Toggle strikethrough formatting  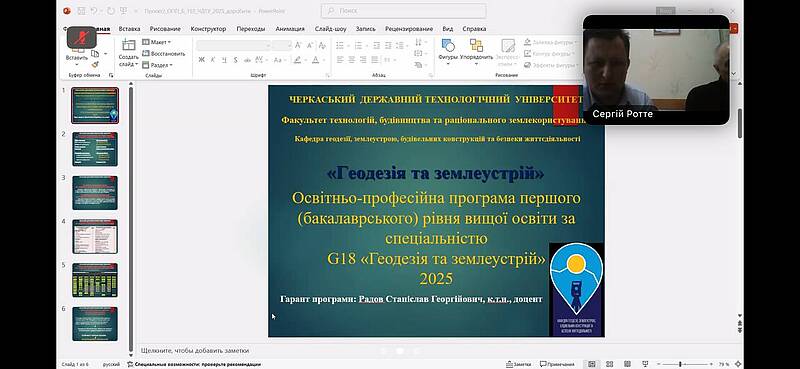coord(247,60)
